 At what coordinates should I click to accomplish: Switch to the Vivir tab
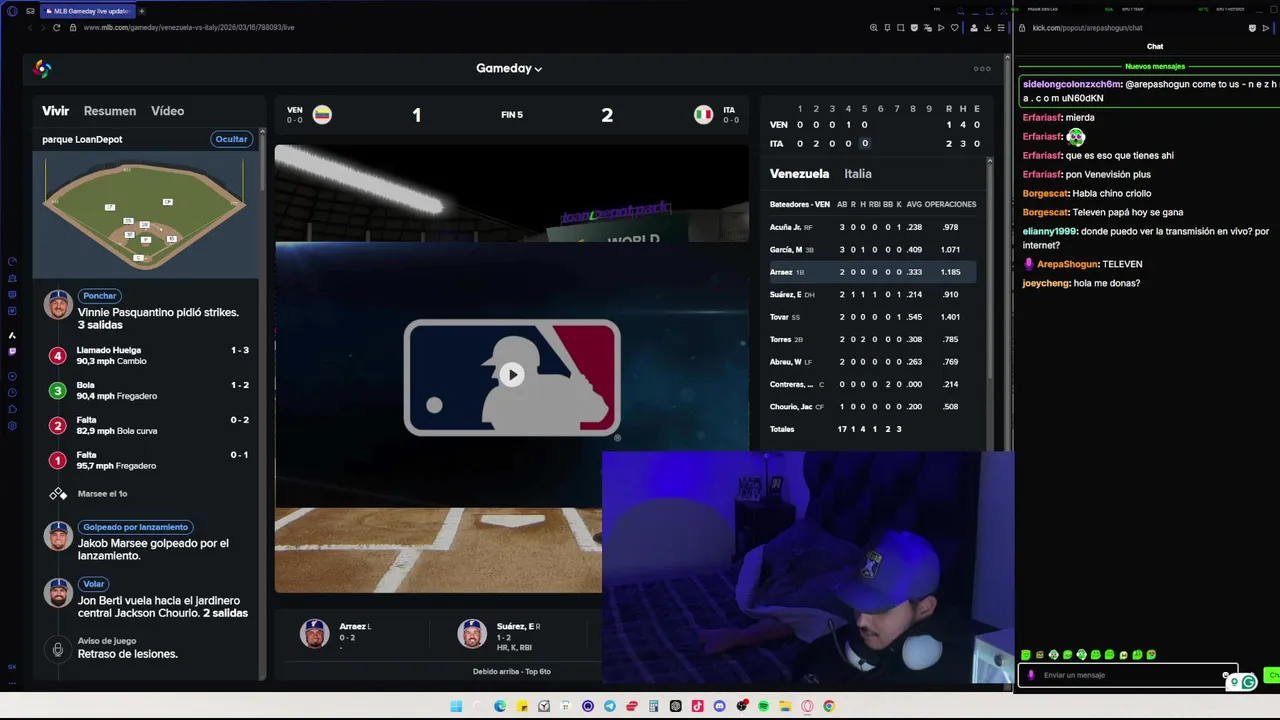(55, 111)
